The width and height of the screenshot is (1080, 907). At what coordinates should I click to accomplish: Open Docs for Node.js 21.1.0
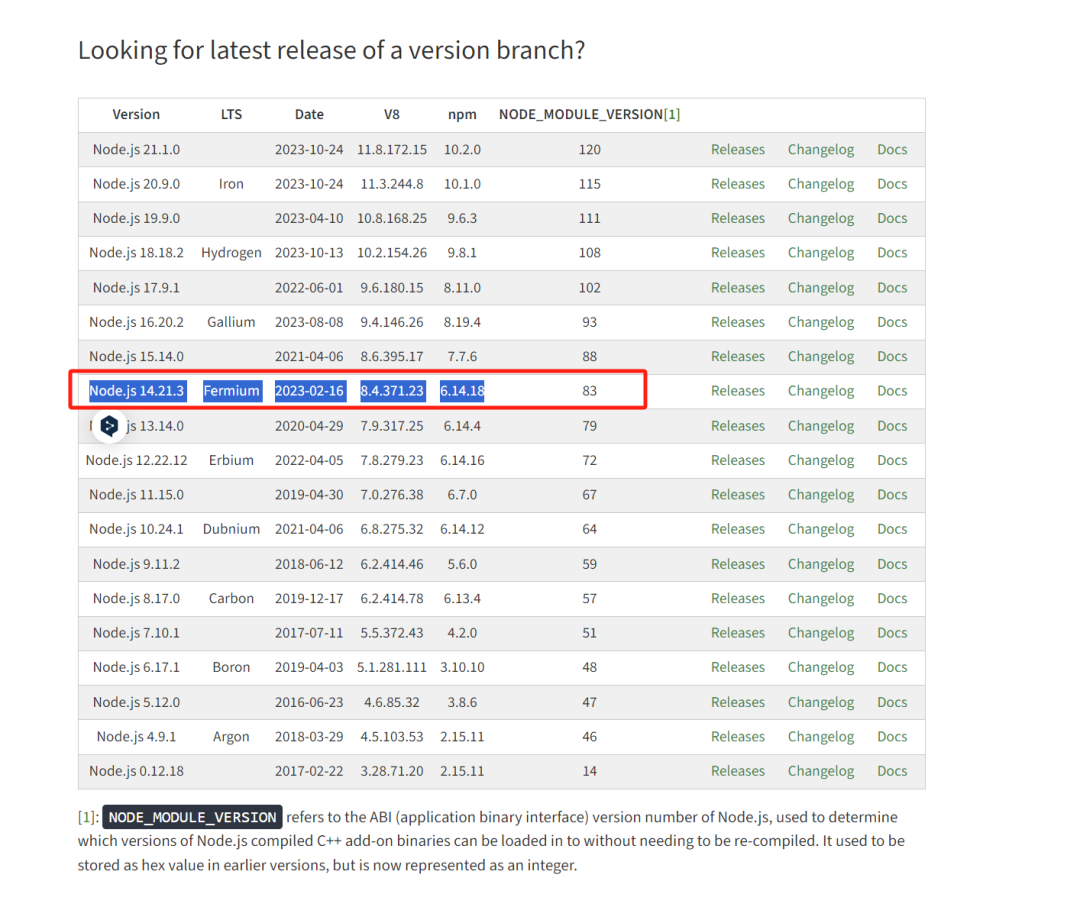892,149
